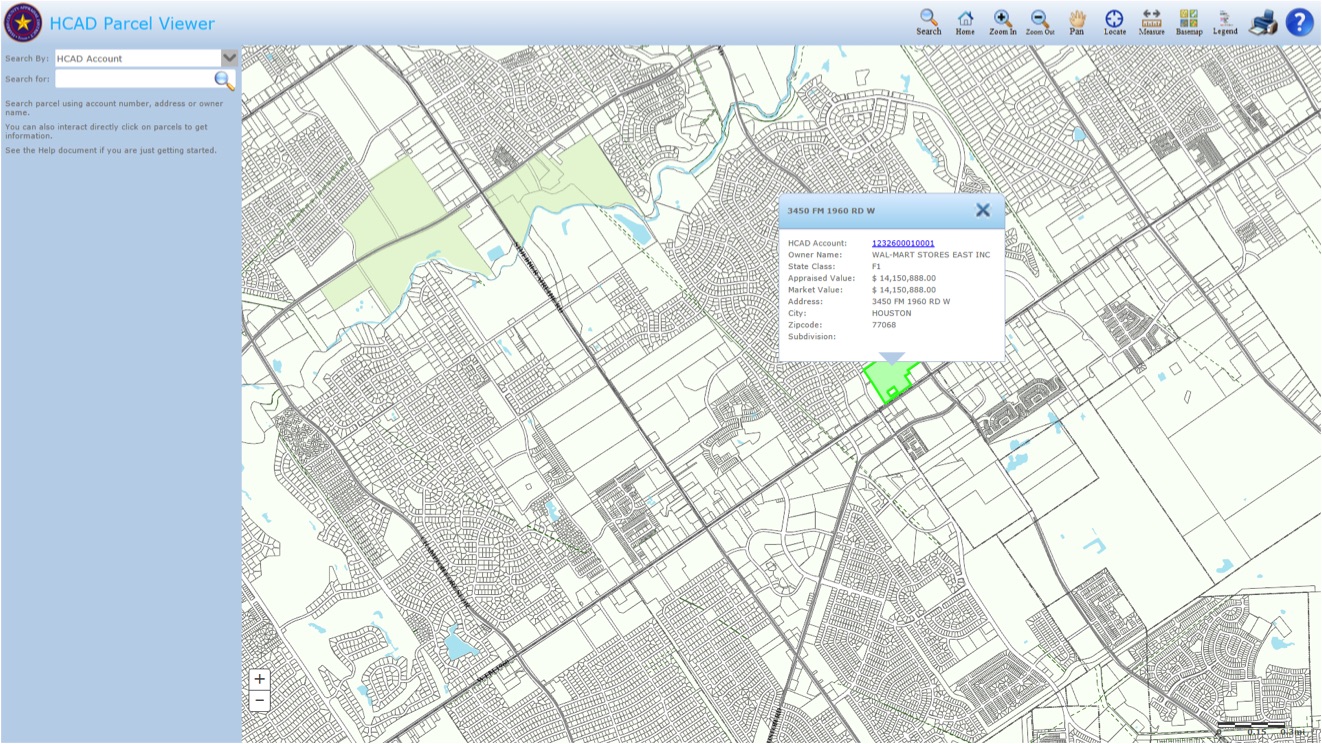Open the Search tool in toolbar
The width and height of the screenshot is (1322, 744).
point(929,22)
